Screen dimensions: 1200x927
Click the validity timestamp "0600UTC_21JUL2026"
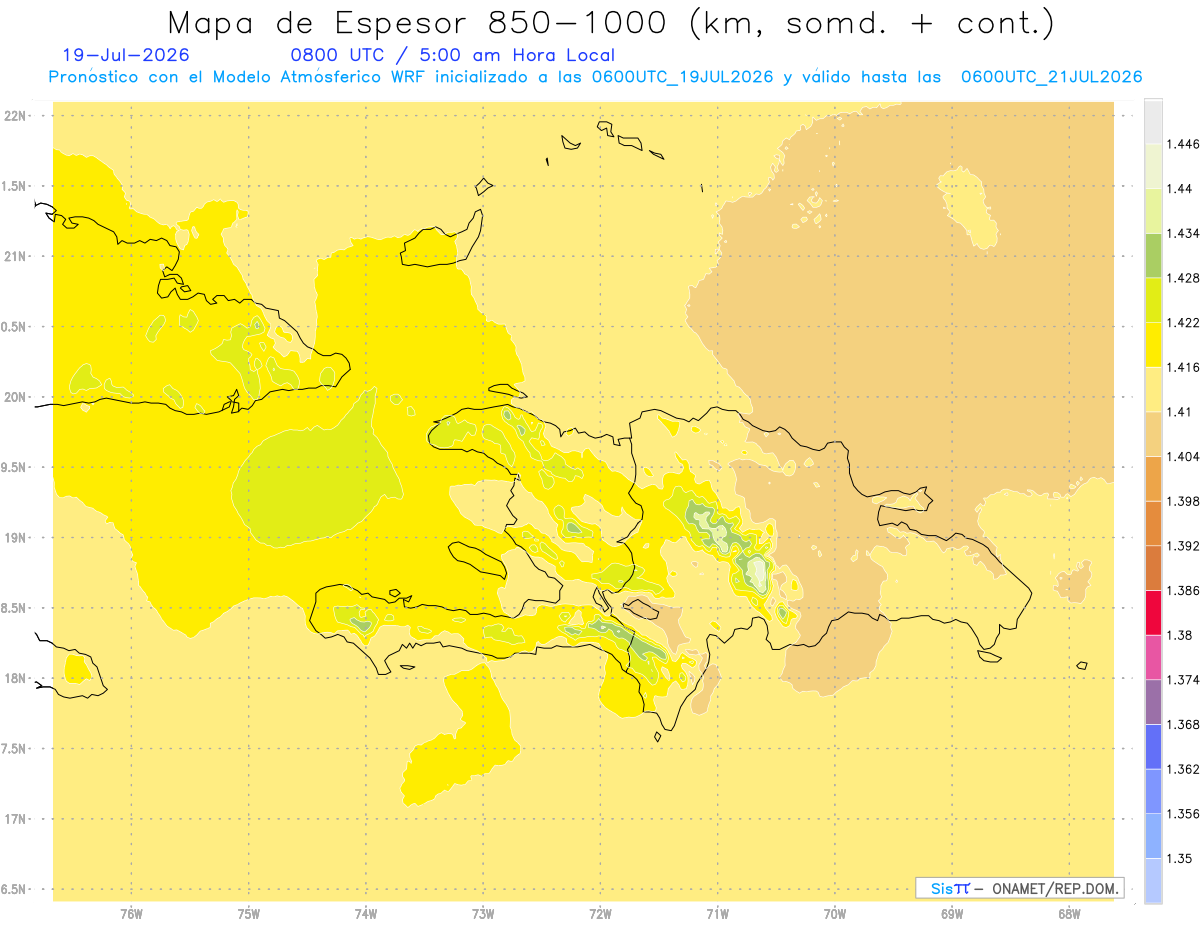(1051, 77)
